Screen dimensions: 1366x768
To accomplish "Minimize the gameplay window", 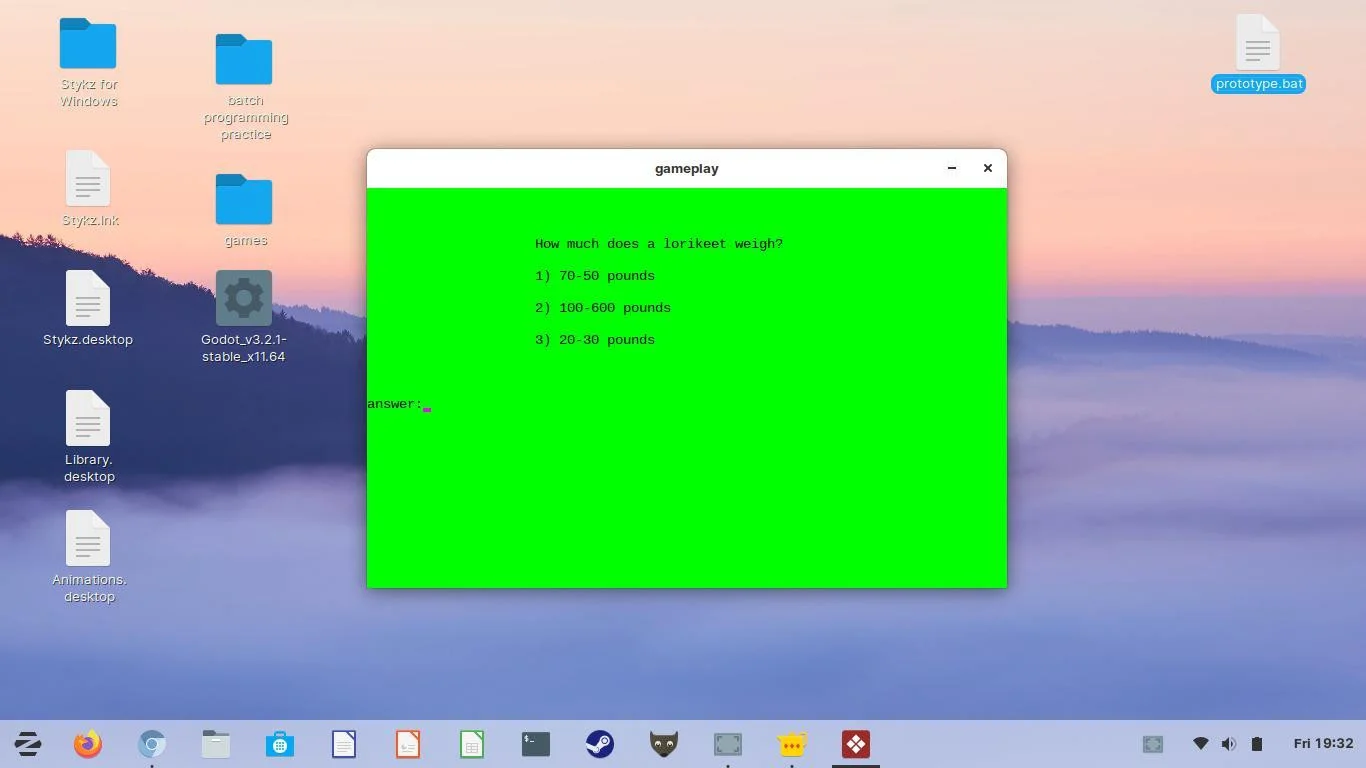I will point(952,168).
